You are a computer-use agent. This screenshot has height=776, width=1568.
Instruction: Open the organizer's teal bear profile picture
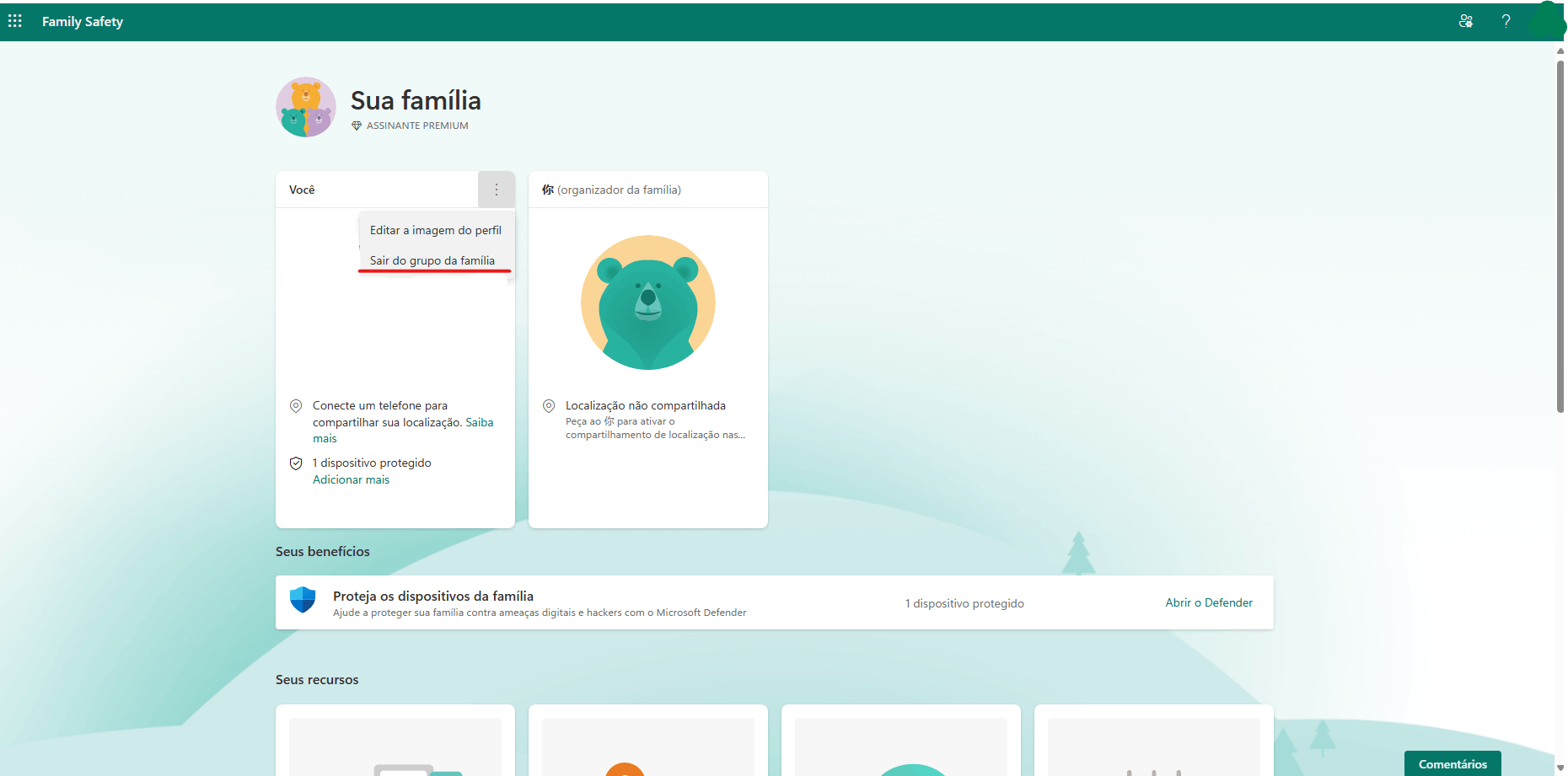(648, 302)
